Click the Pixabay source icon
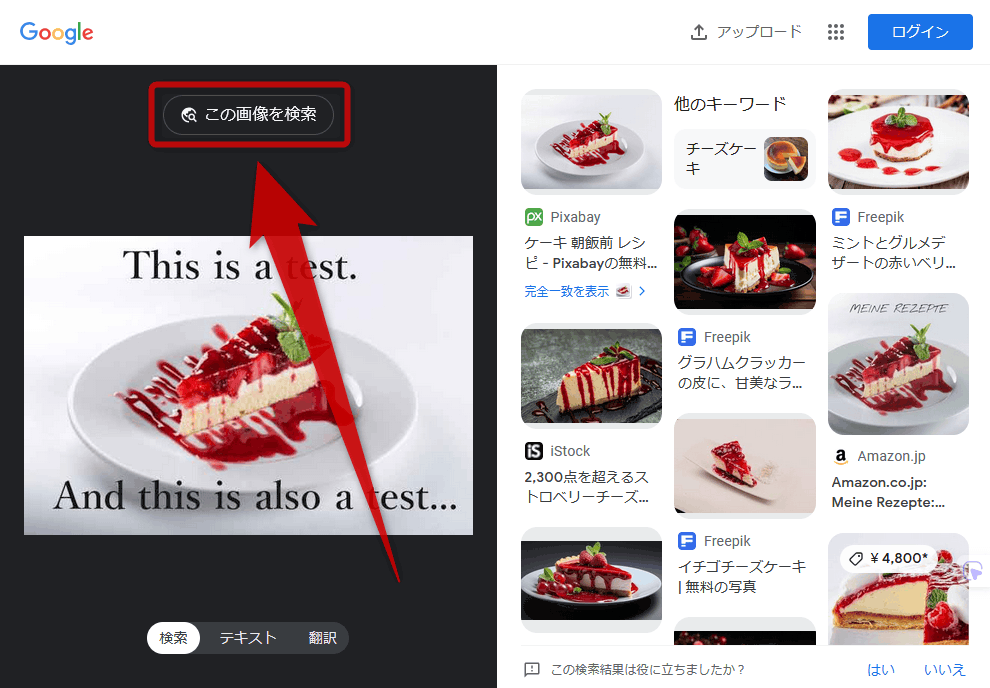990x688 pixels. (534, 217)
